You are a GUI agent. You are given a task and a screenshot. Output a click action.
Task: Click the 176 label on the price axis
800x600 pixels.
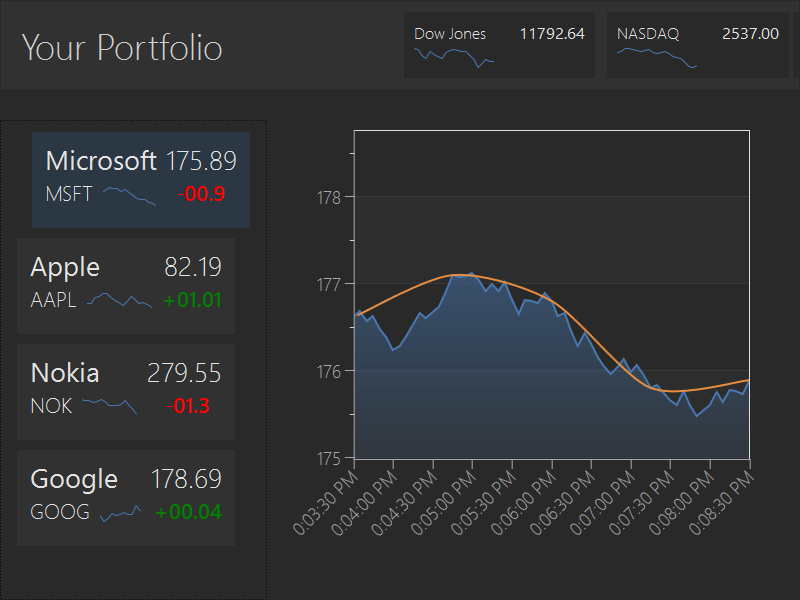click(329, 371)
